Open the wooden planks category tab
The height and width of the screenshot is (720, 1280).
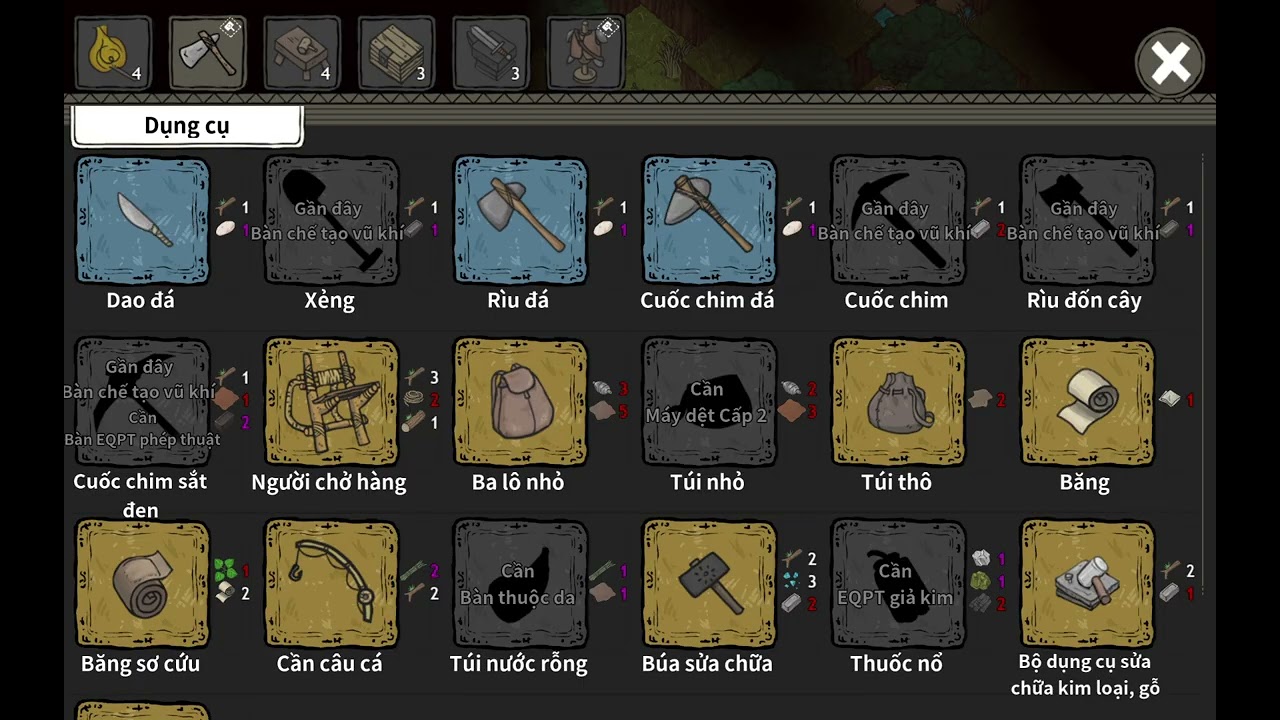point(397,53)
